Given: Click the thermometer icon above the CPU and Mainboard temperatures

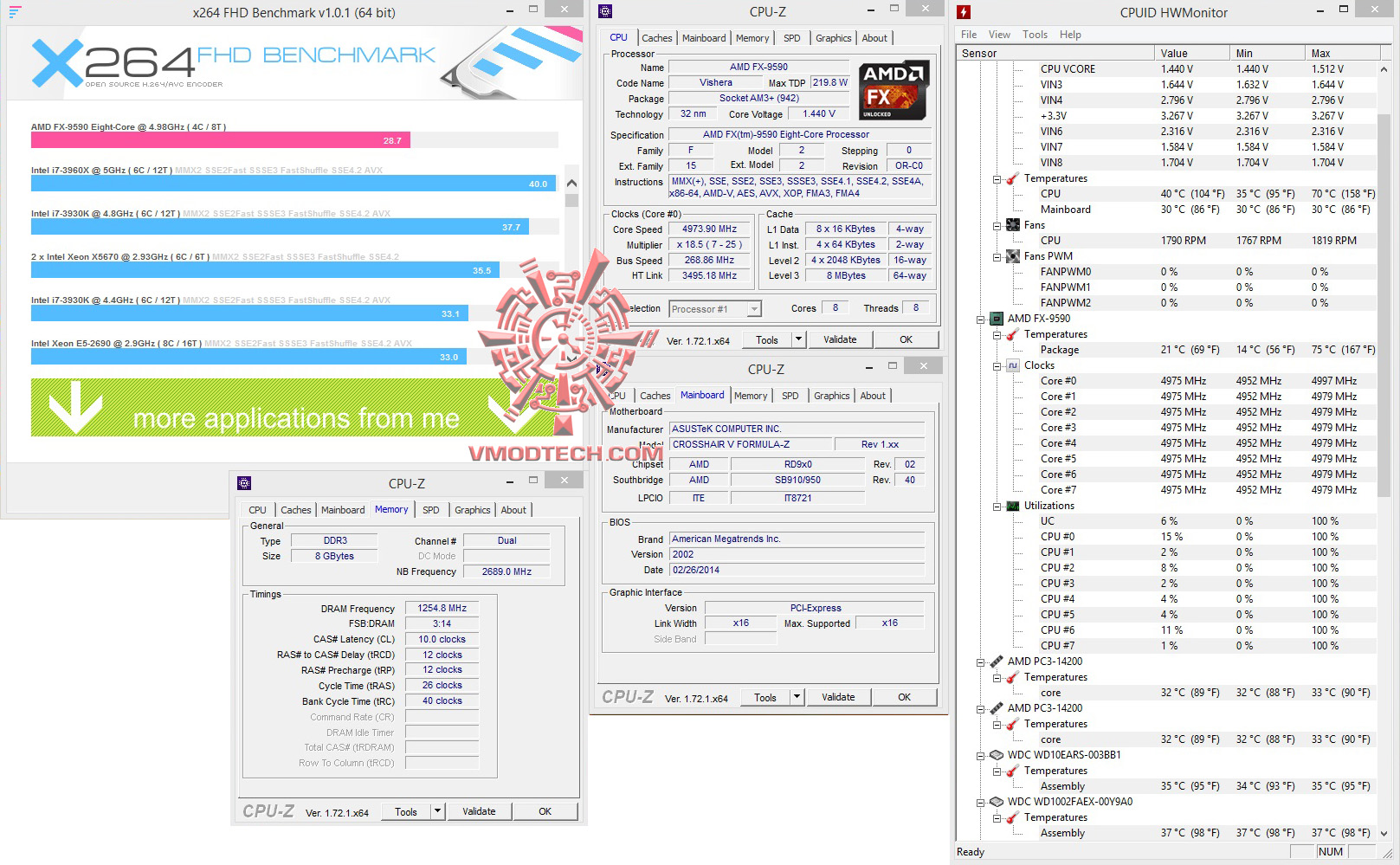Looking at the screenshot, I should click(1013, 178).
